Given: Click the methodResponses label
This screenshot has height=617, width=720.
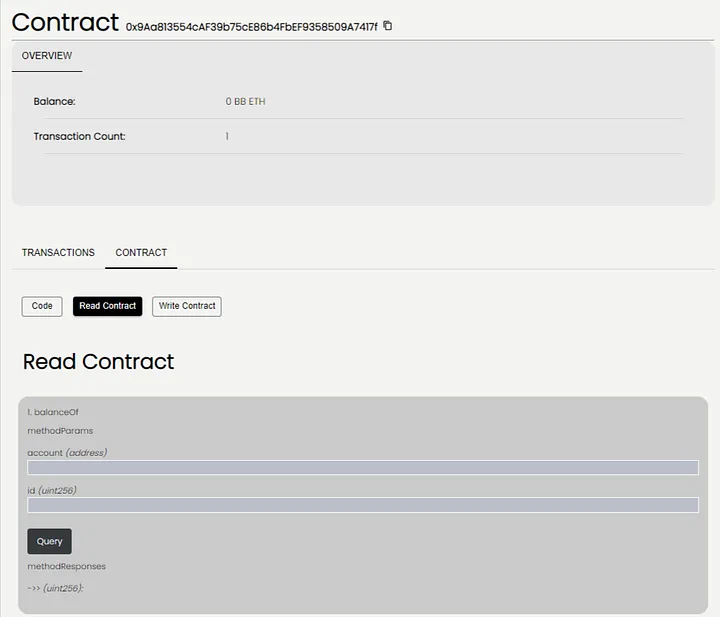Looking at the screenshot, I should tap(66, 567).
